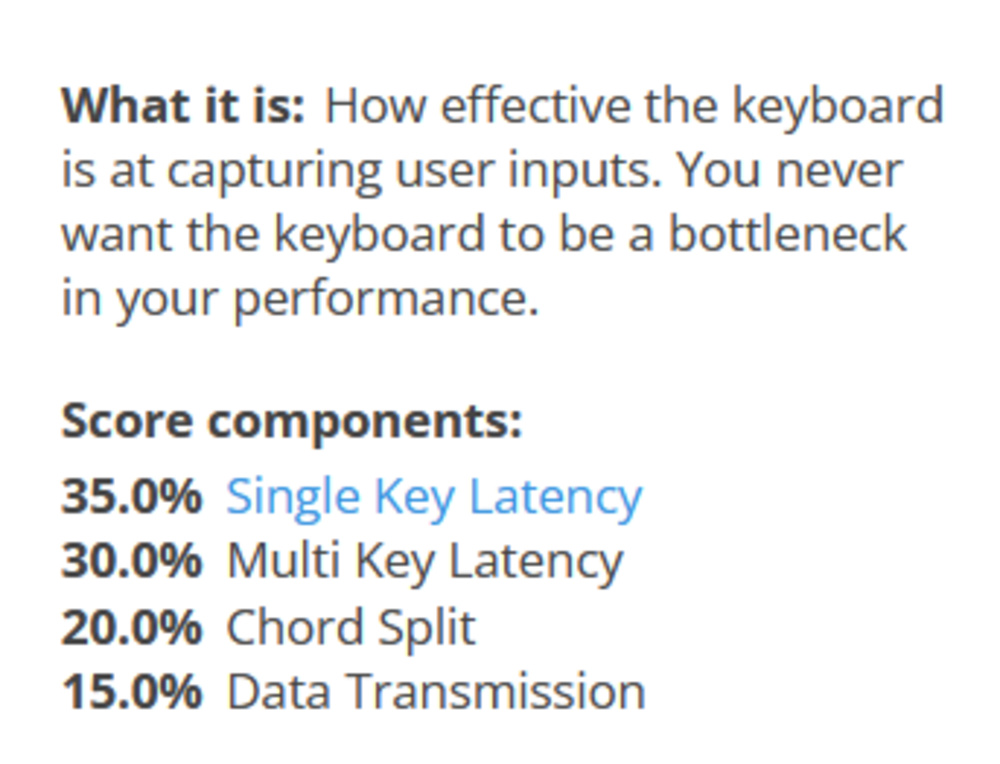The width and height of the screenshot is (1000, 764).
Task: Click the bold "What it is:" label
Action: click(x=183, y=106)
